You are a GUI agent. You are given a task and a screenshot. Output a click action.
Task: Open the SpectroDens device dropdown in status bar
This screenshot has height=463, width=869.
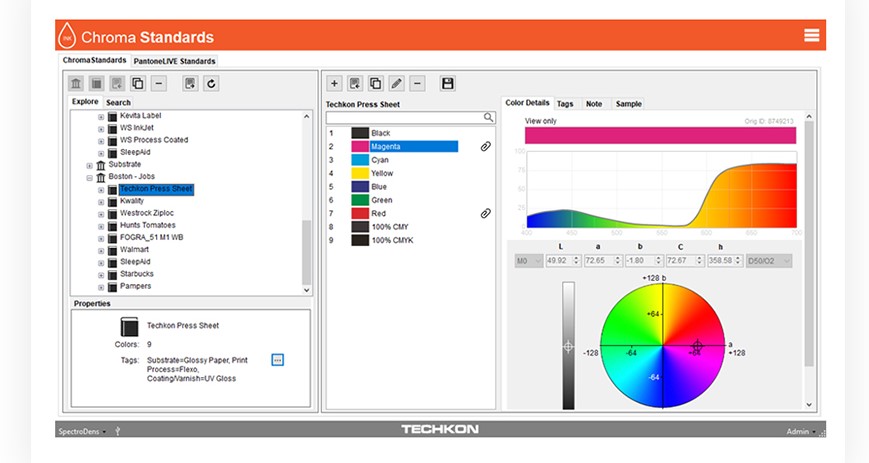82,431
